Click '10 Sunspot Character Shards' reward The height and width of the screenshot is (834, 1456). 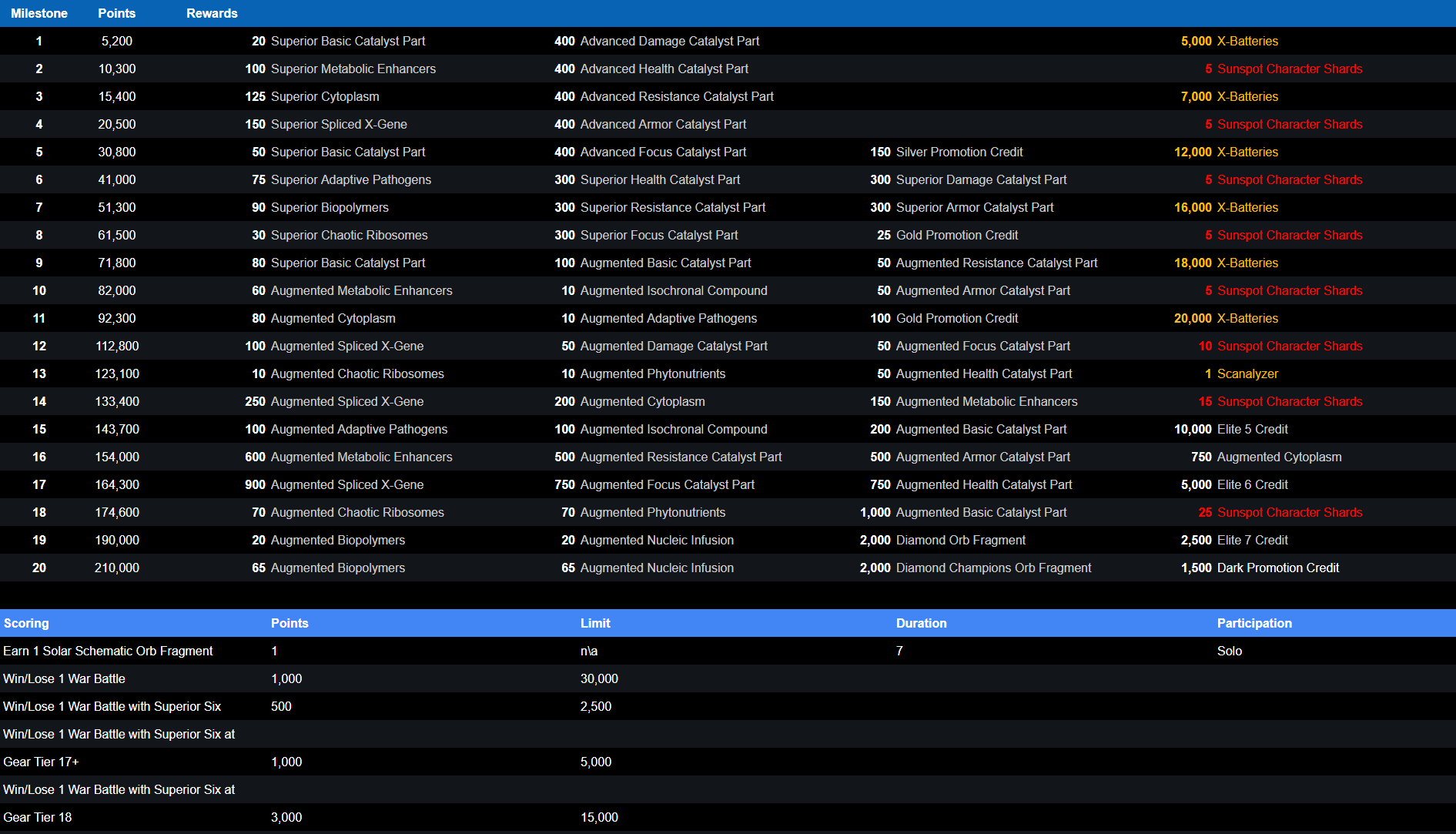[1280, 346]
